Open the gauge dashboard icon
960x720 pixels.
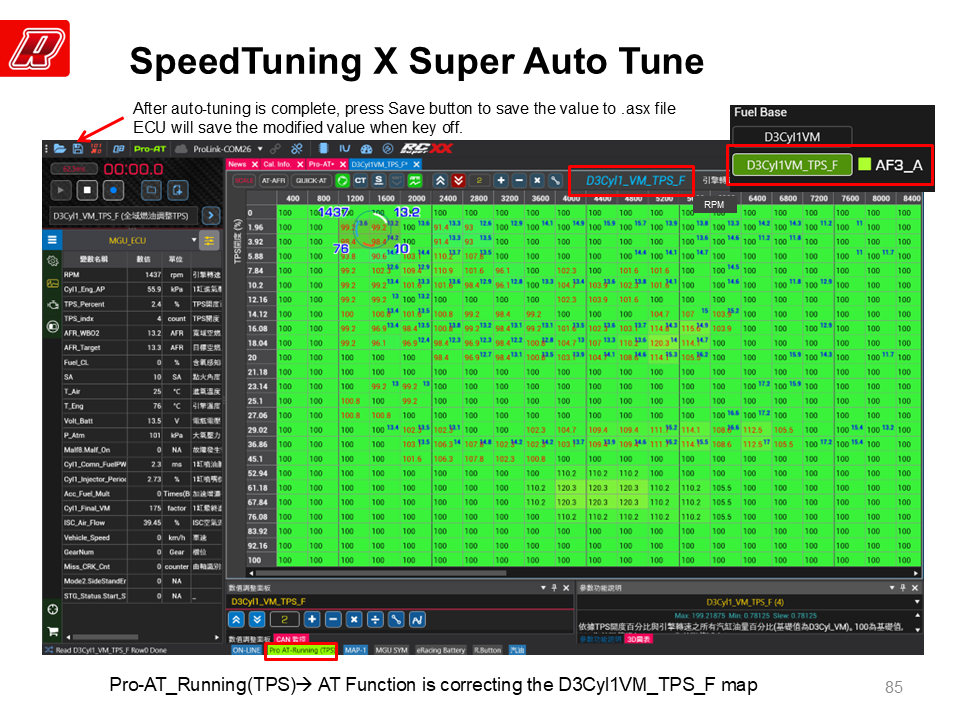point(366,149)
